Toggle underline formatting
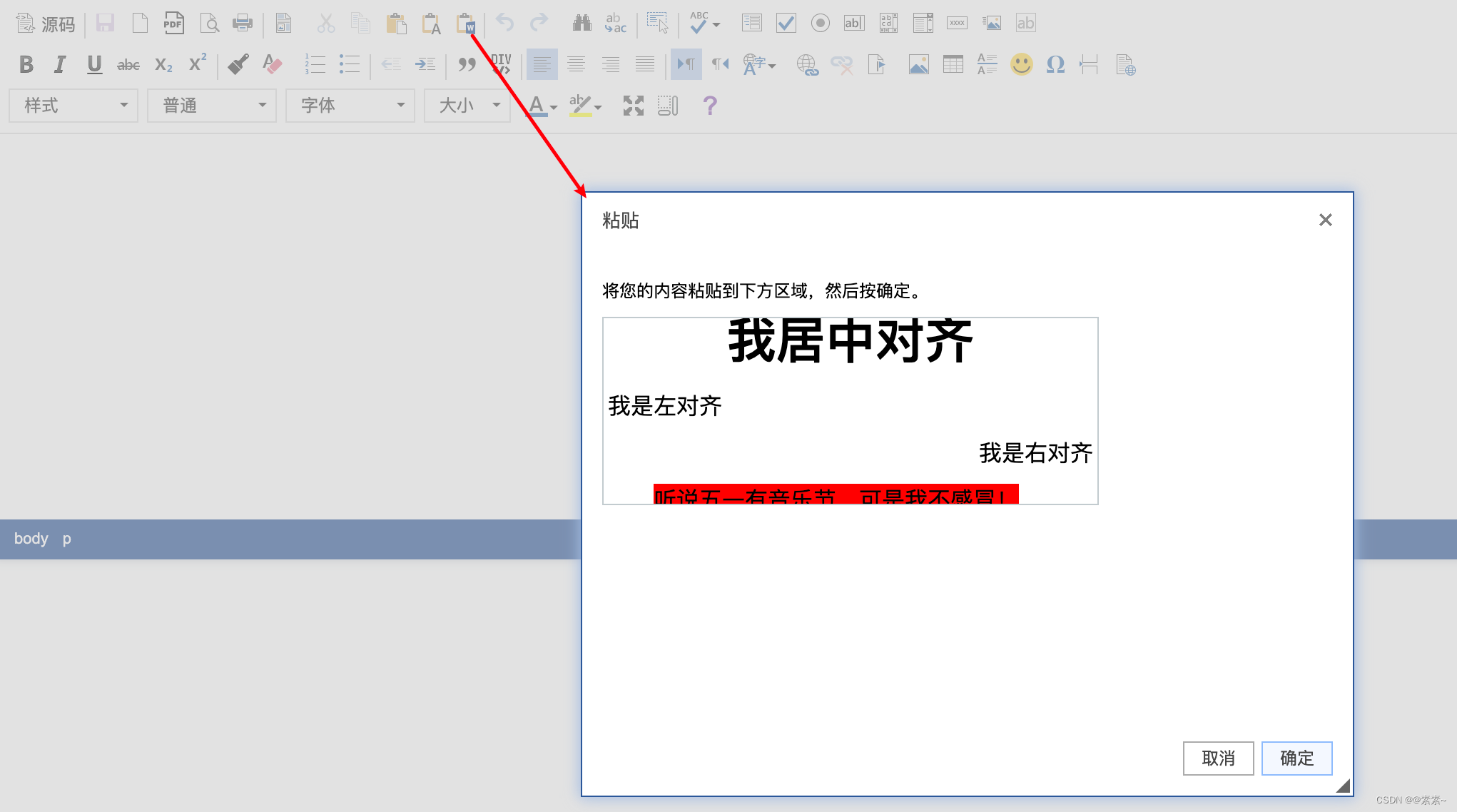 click(x=94, y=65)
